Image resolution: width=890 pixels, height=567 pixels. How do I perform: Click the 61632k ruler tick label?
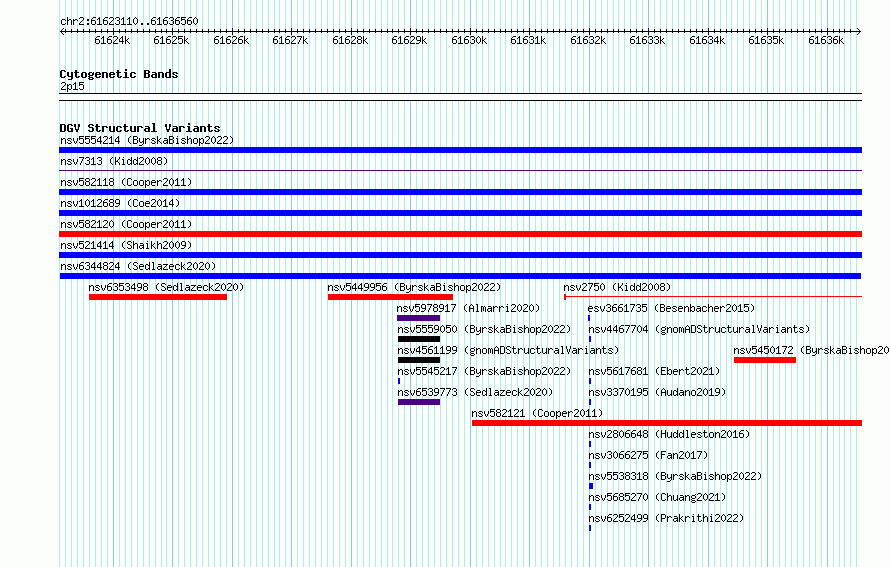point(588,40)
